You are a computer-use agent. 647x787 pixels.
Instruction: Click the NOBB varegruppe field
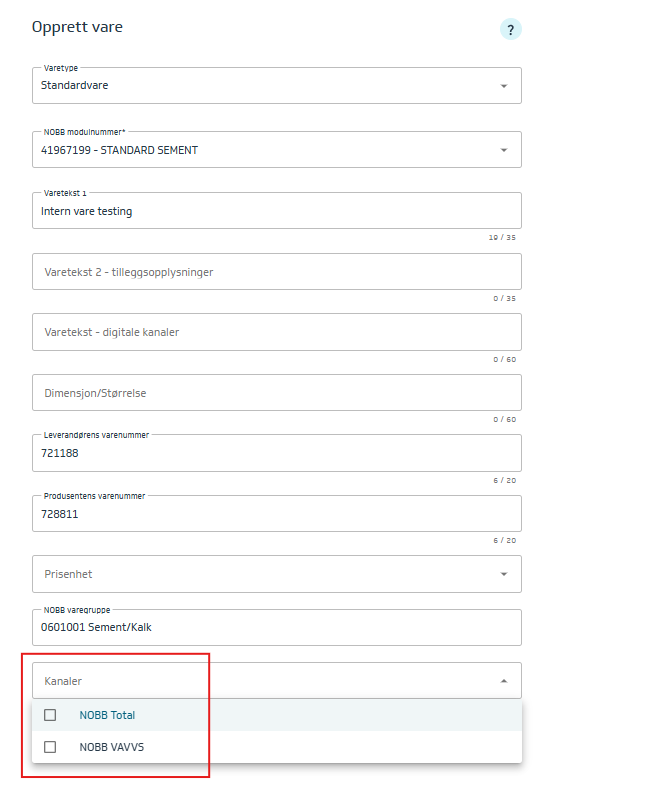point(276,628)
